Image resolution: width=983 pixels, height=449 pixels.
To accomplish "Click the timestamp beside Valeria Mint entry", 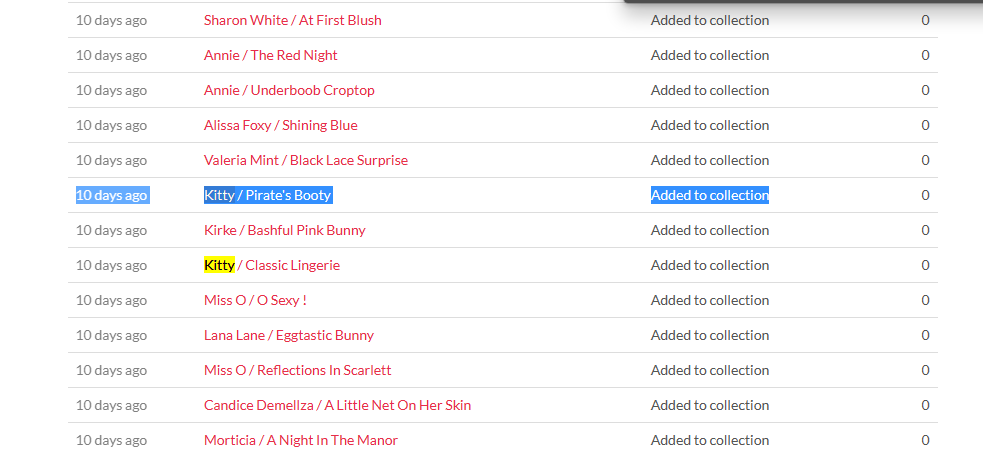I will pyautogui.click(x=112, y=160).
